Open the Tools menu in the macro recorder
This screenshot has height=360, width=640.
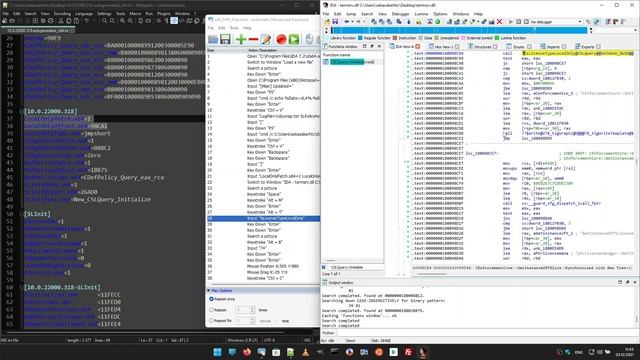(234, 28)
